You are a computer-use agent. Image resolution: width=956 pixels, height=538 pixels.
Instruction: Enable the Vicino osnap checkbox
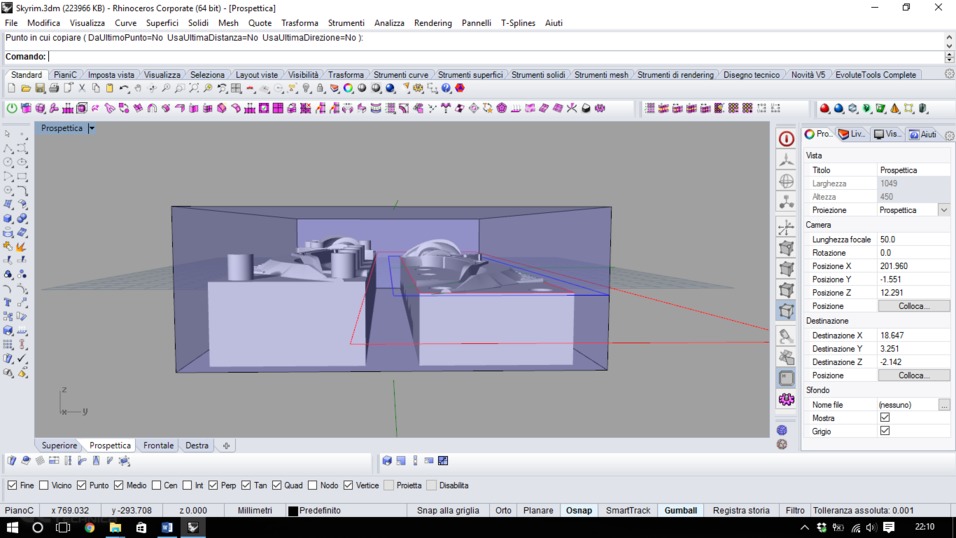[x=44, y=486]
